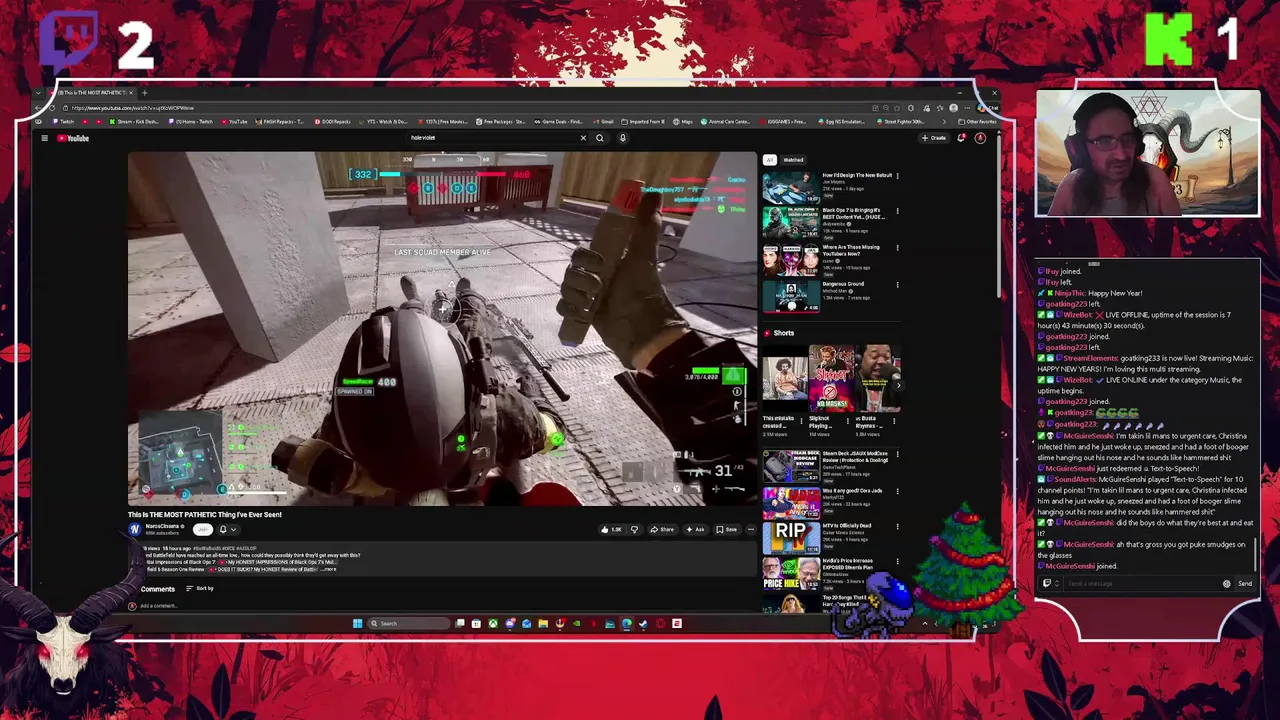This screenshot has height=720, width=1280.
Task: Clear the YouTube search box text
Action: (583, 138)
